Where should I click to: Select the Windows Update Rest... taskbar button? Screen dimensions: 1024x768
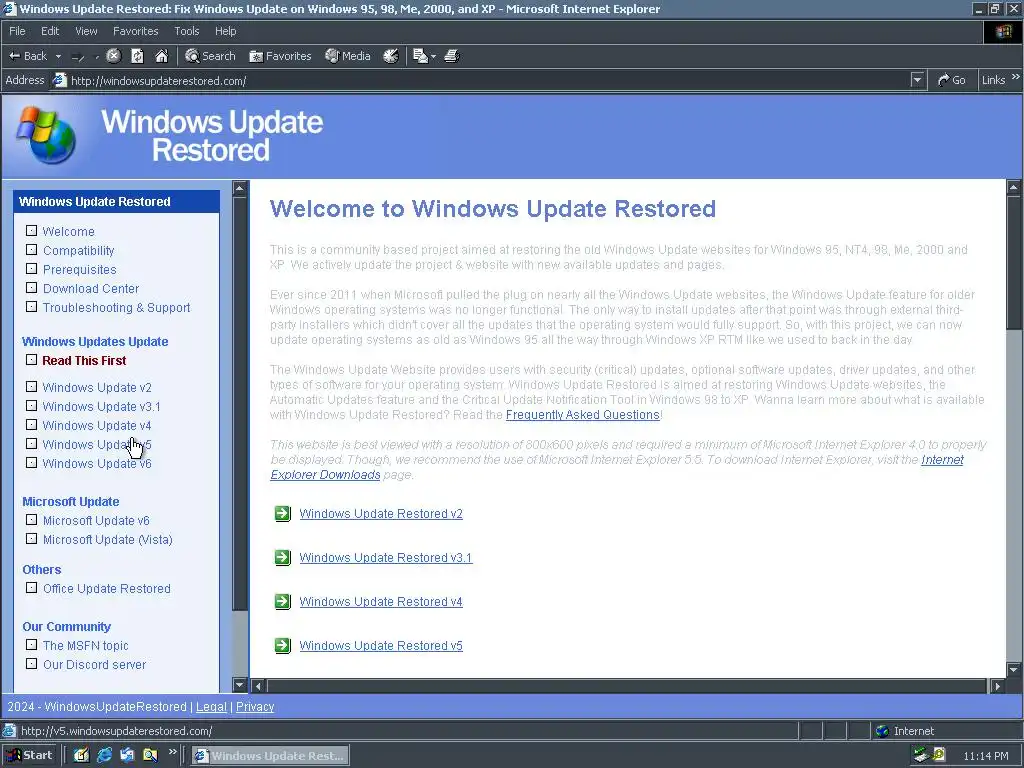click(x=270, y=756)
